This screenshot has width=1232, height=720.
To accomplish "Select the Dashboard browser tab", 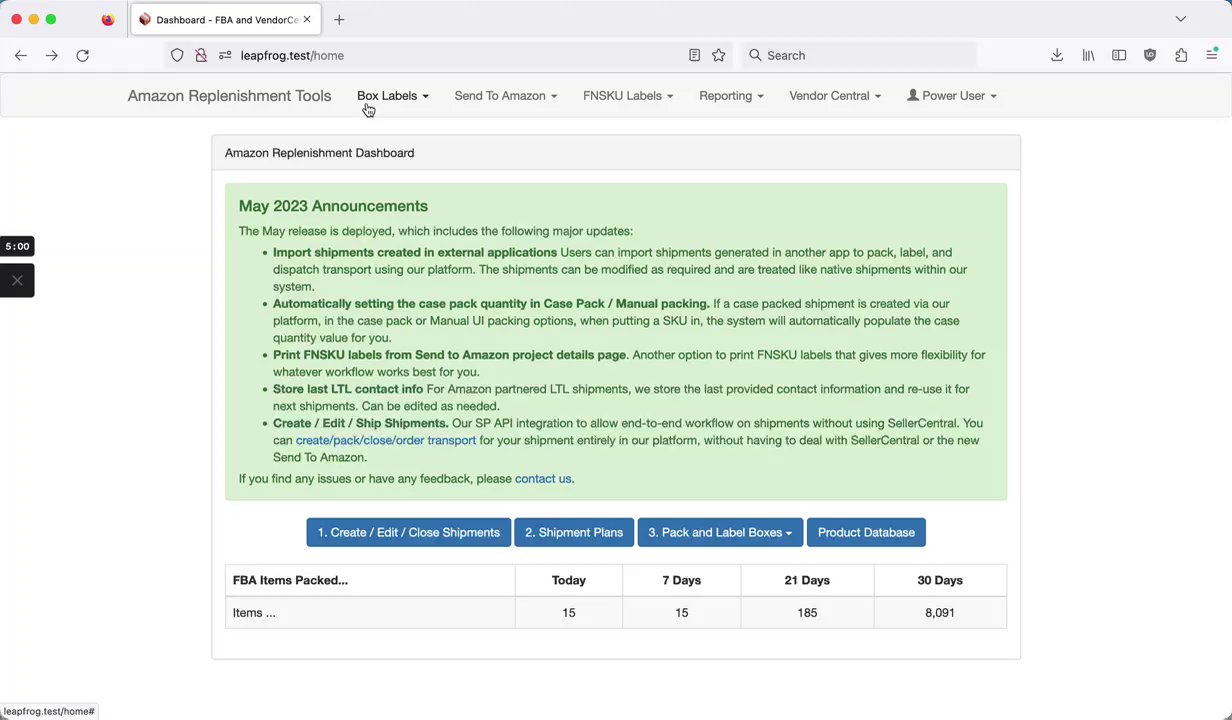I will [225, 19].
